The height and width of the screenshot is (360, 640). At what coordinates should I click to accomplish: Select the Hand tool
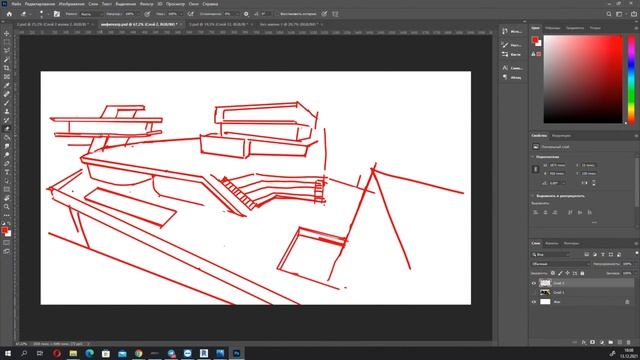point(7,198)
